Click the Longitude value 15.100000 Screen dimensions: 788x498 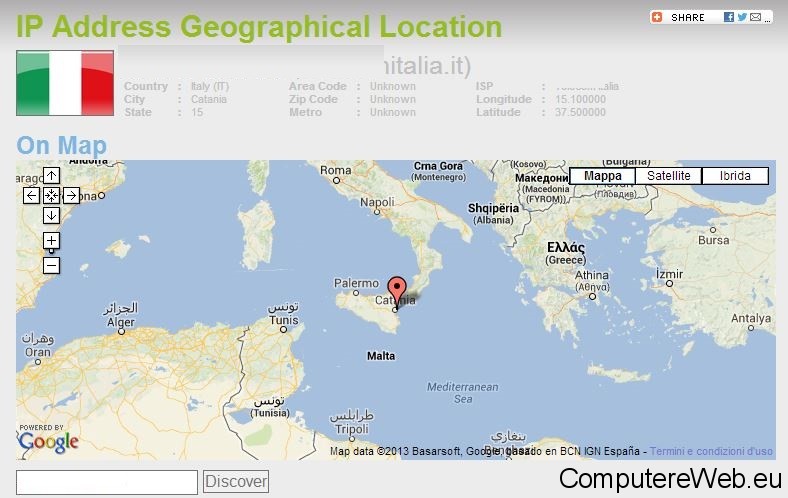(580, 99)
